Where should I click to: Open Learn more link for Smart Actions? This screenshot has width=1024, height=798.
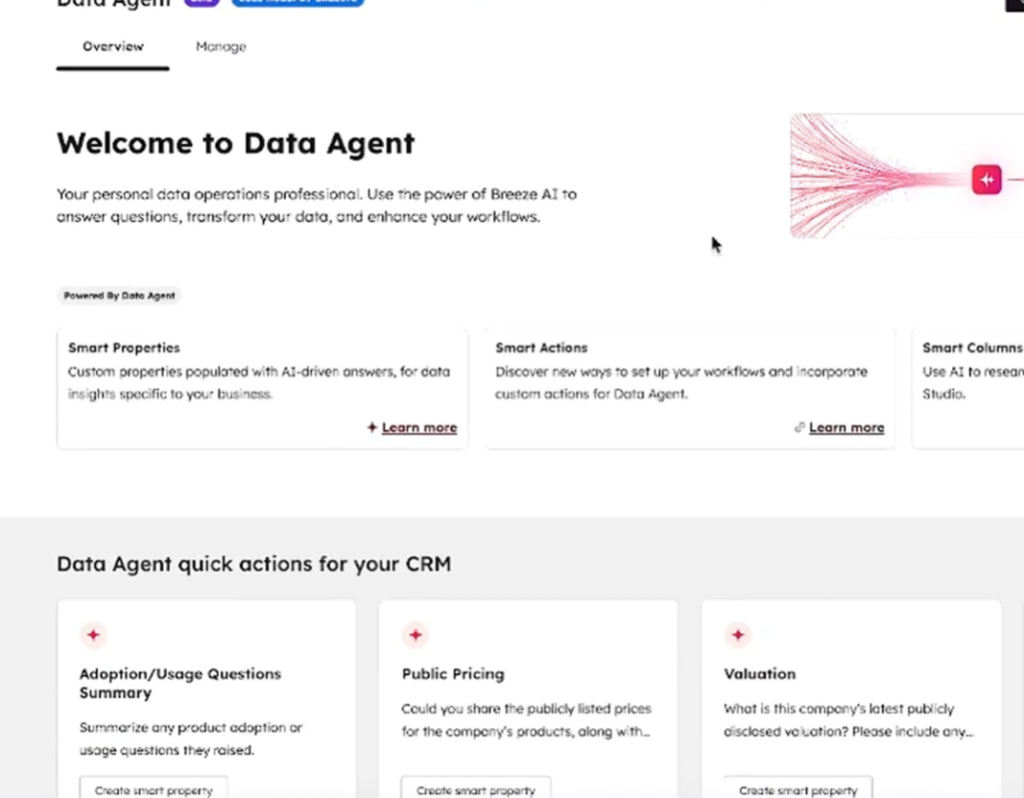(846, 428)
